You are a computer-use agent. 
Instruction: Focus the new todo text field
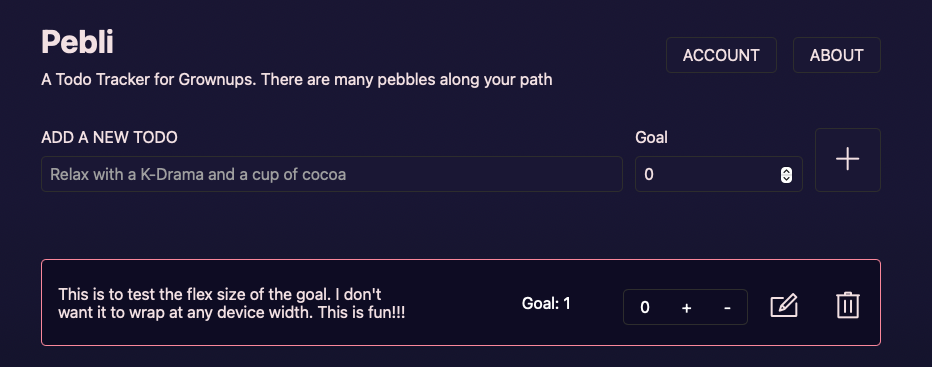(x=332, y=174)
